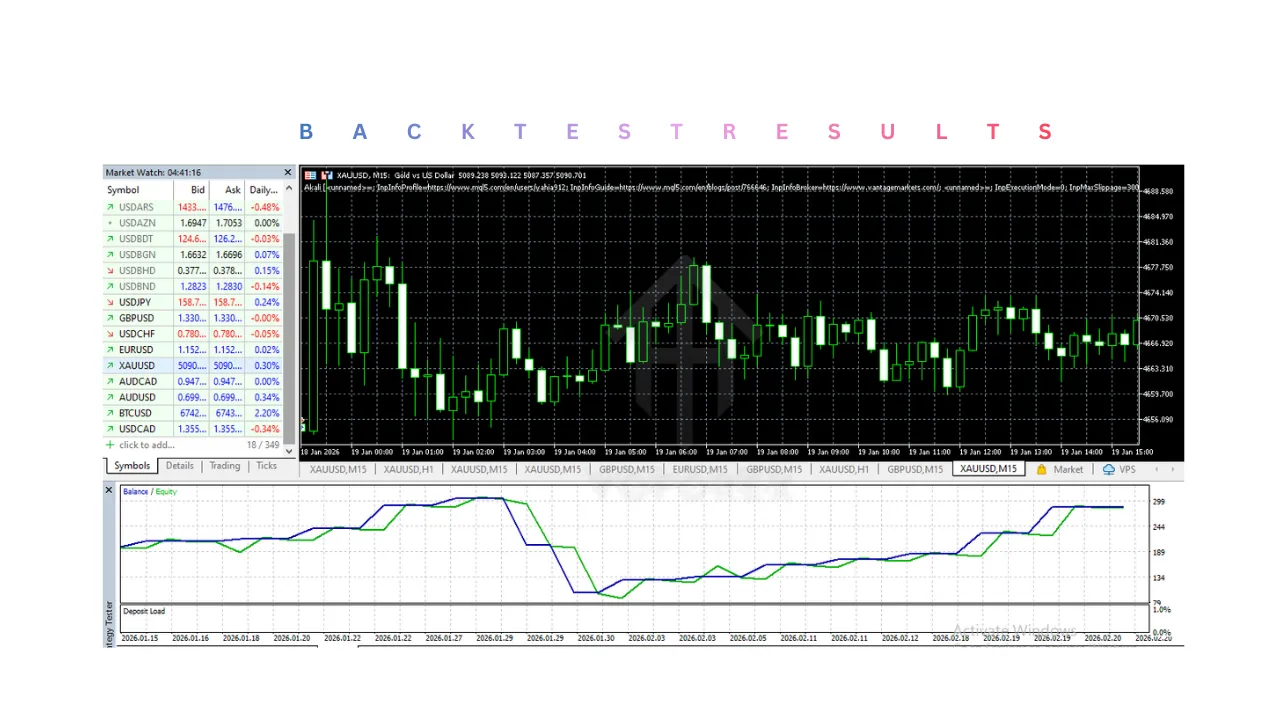The height and width of the screenshot is (720, 1280).
Task: Select the USDBGN row
Action: [193, 255]
